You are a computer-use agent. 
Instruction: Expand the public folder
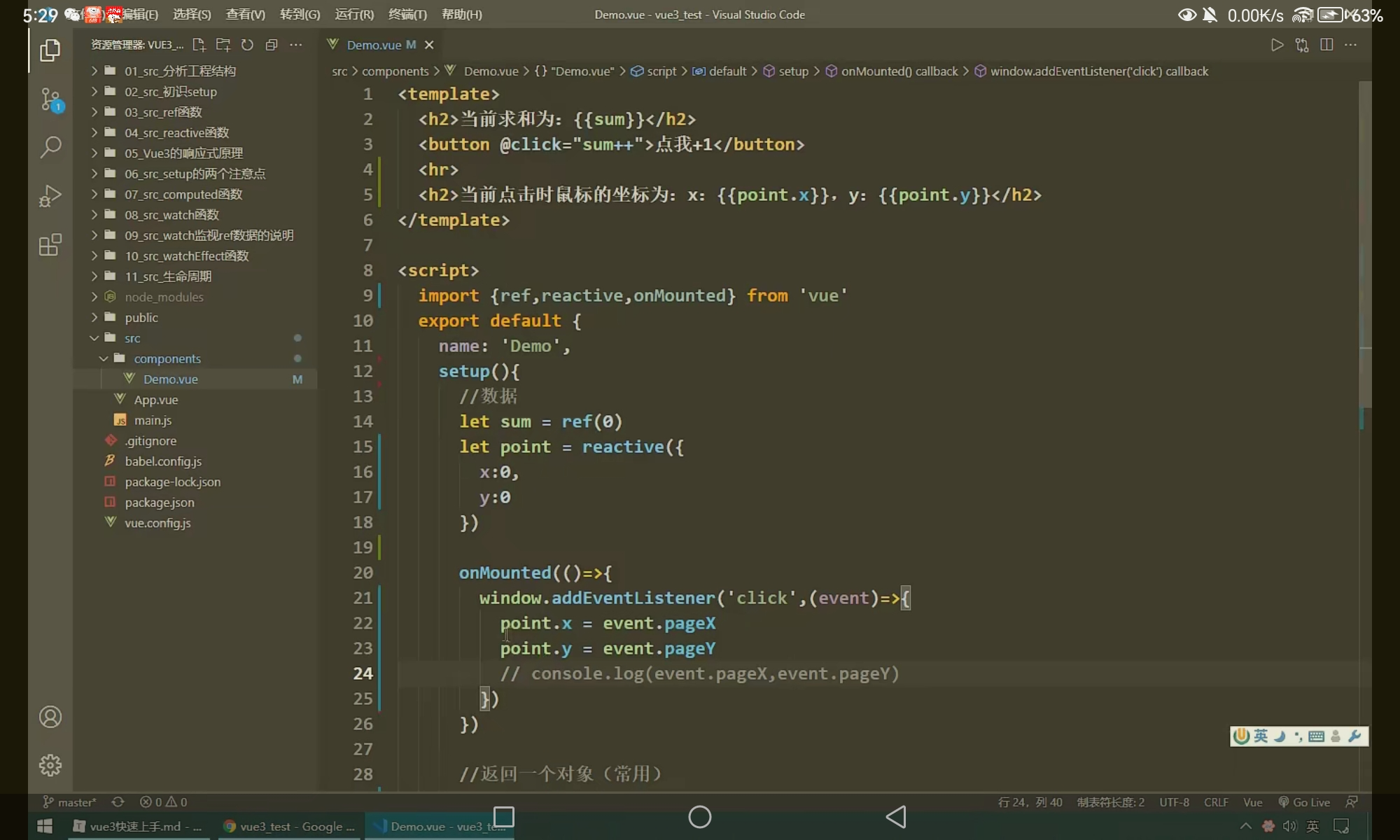coord(141,318)
